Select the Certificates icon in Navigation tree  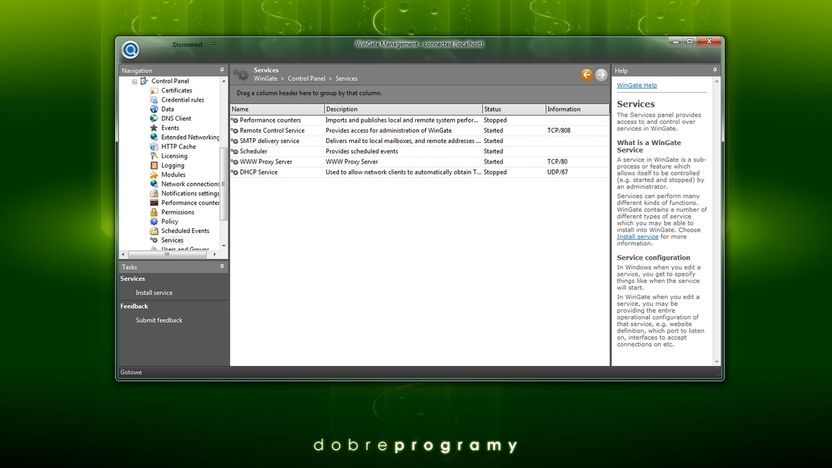pos(154,91)
